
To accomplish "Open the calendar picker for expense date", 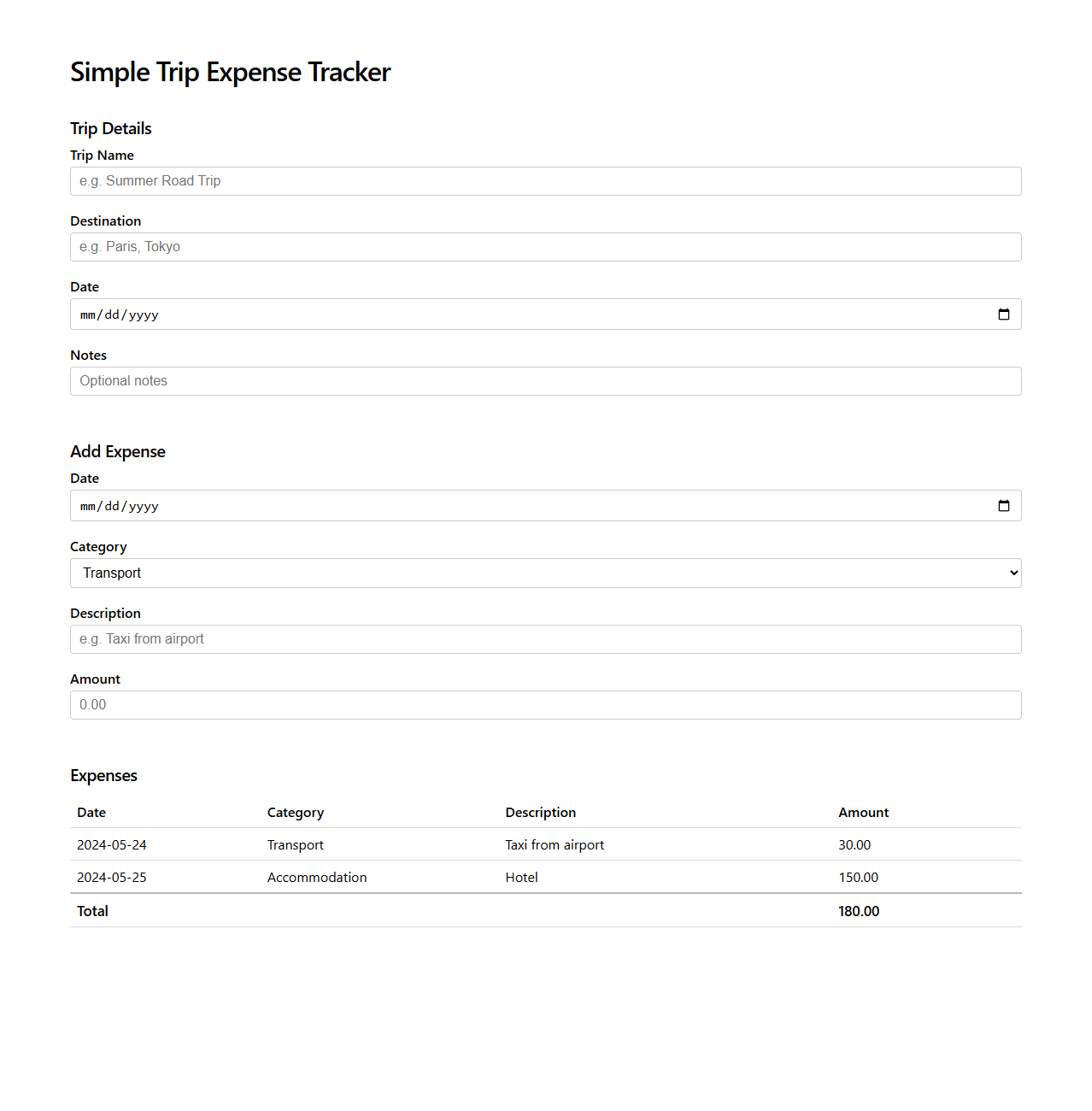I will (x=1003, y=505).
